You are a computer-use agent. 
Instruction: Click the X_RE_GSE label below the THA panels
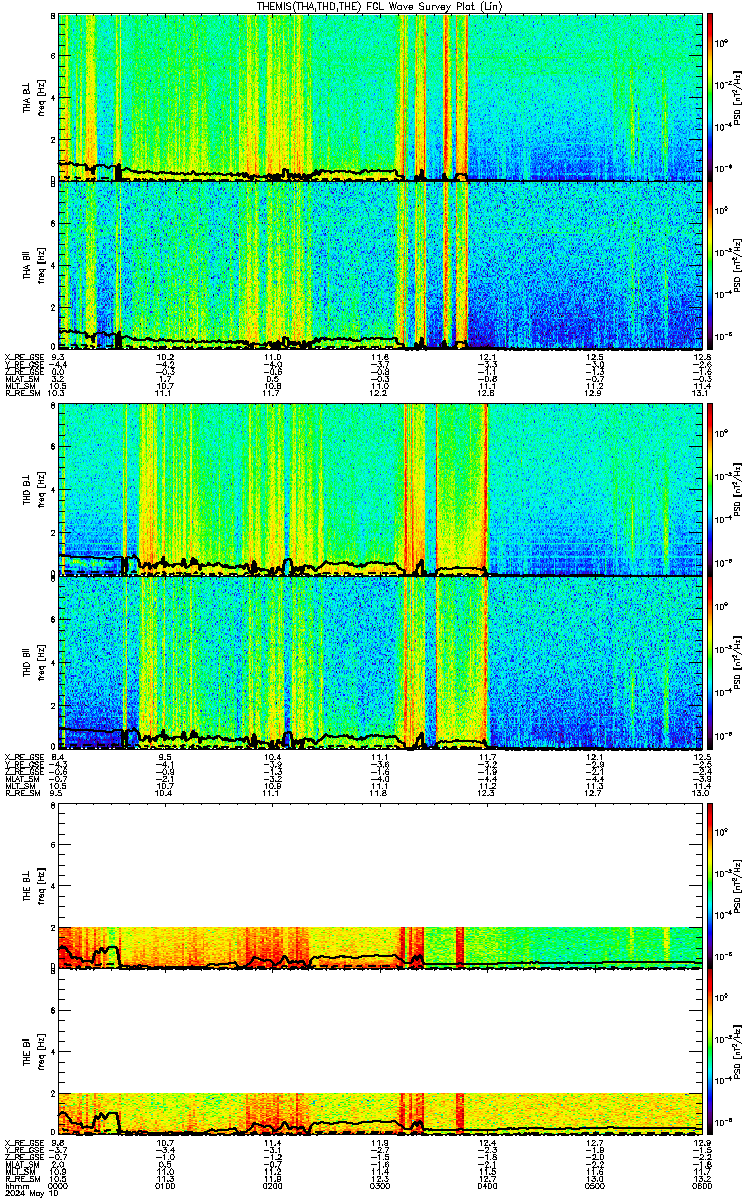(x=23, y=357)
